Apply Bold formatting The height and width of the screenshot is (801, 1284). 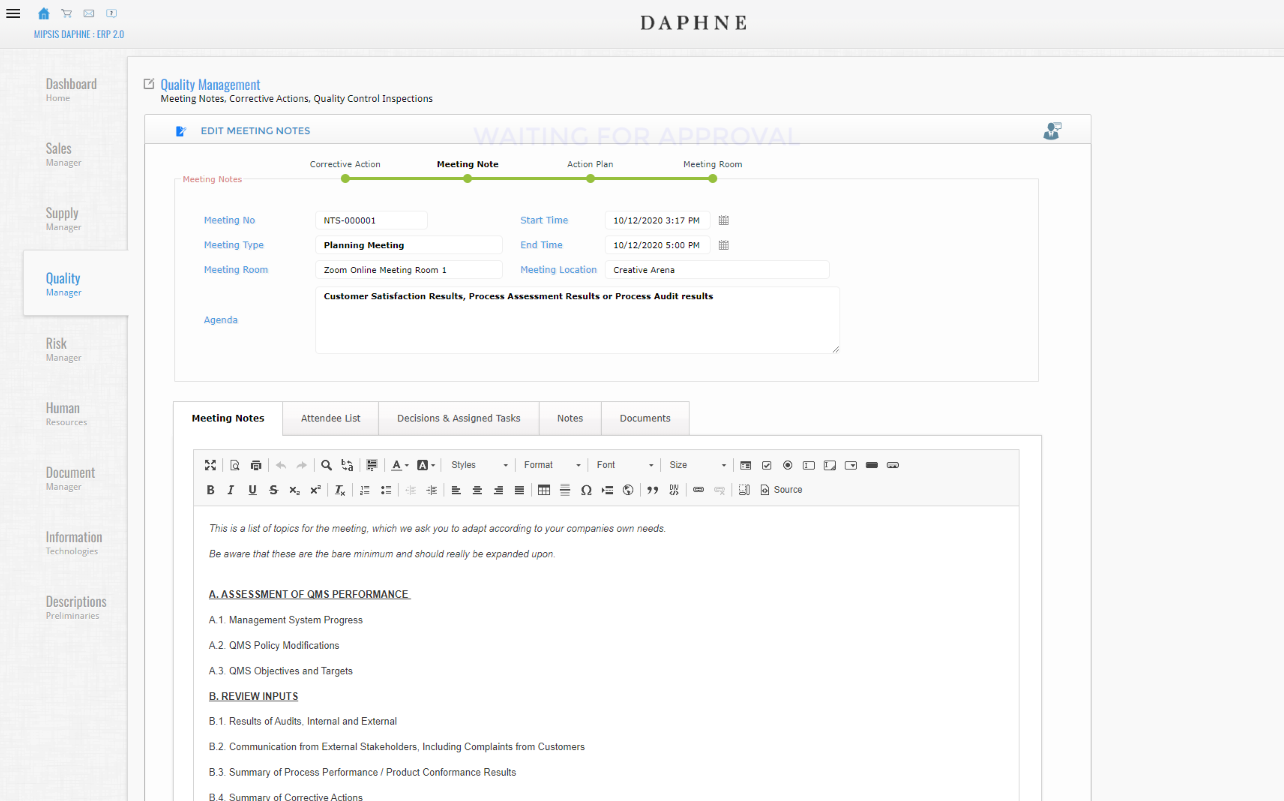(210, 490)
